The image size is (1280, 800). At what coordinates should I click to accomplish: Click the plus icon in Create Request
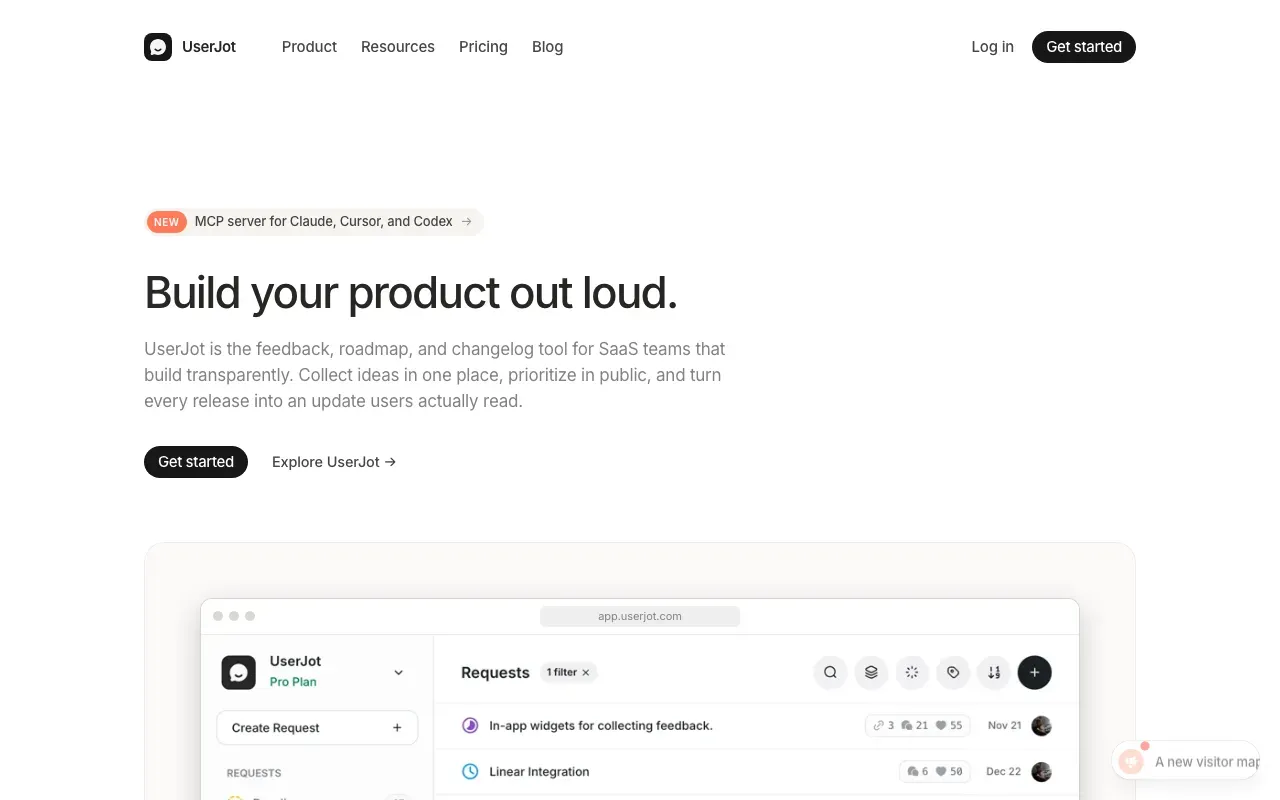pos(397,728)
